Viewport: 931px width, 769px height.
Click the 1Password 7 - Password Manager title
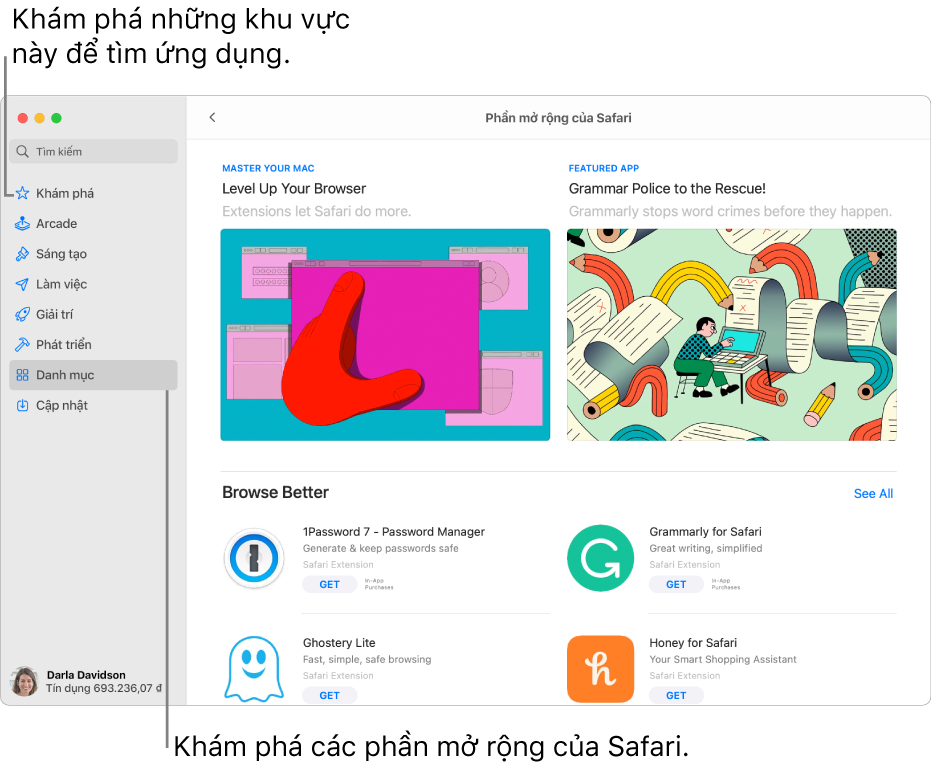click(x=394, y=531)
